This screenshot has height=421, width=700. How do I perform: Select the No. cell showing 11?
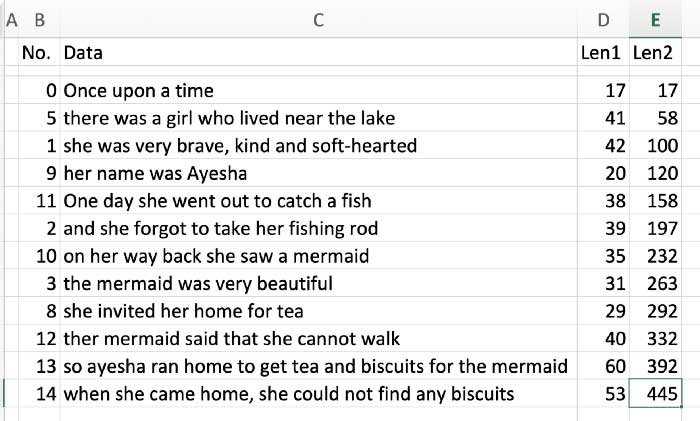[39, 201]
